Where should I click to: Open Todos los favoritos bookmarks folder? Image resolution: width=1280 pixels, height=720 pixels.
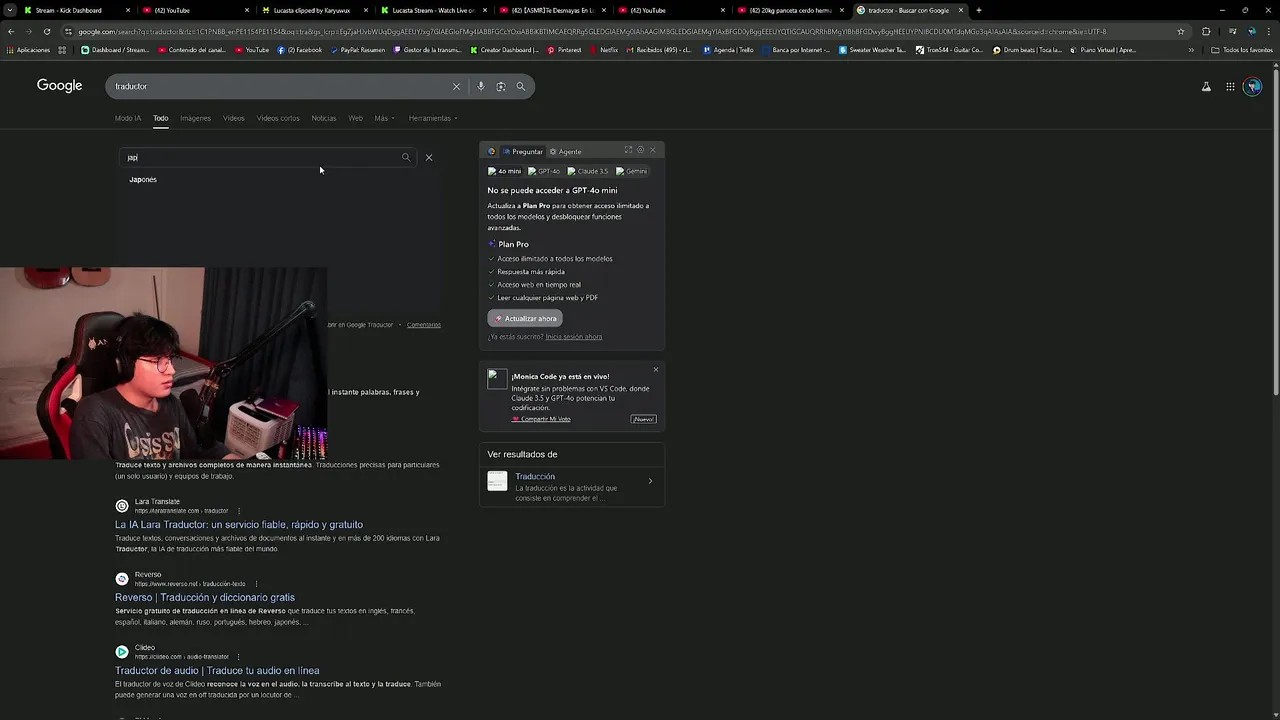tap(1242, 50)
